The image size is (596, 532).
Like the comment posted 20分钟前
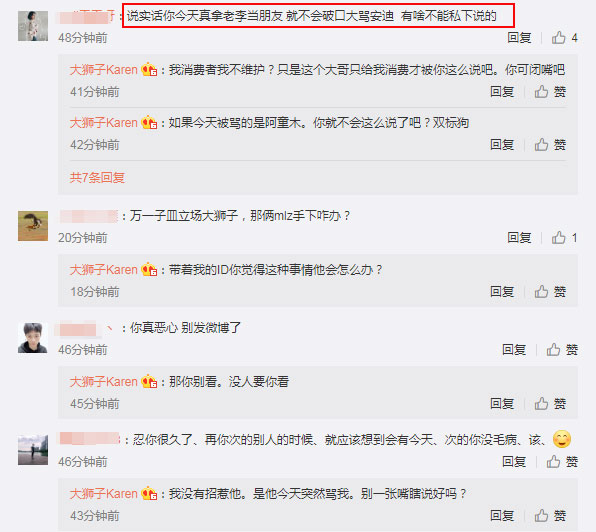pos(558,238)
